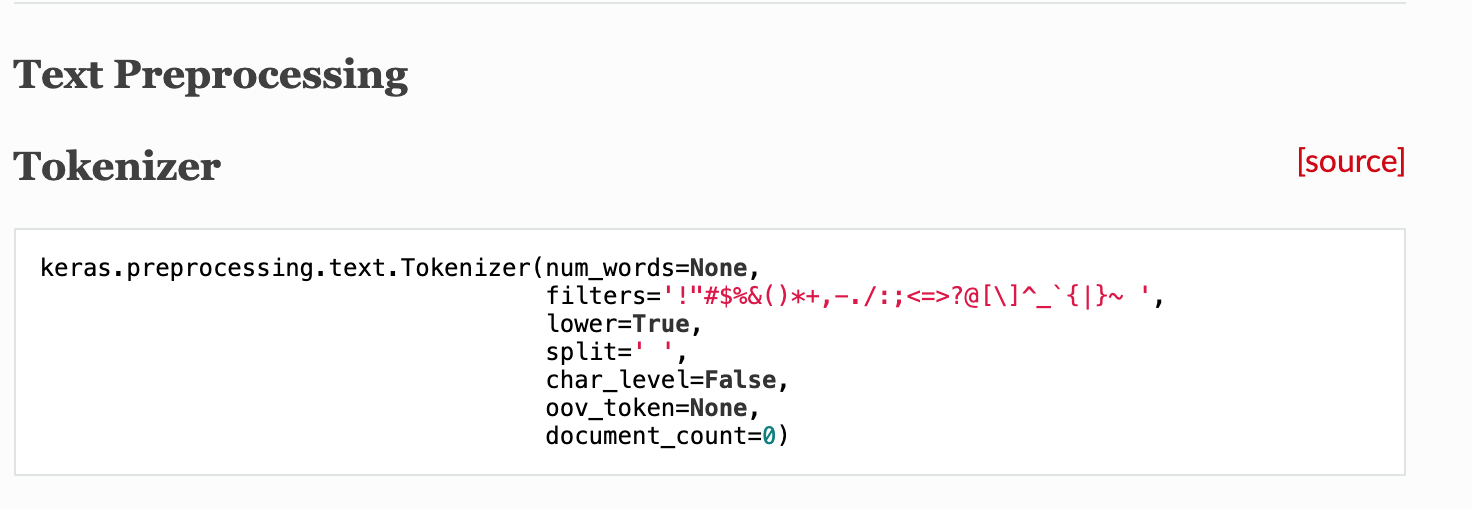The height and width of the screenshot is (510, 1472).
Task: Click the bold True value after lower=
Action: point(661,324)
